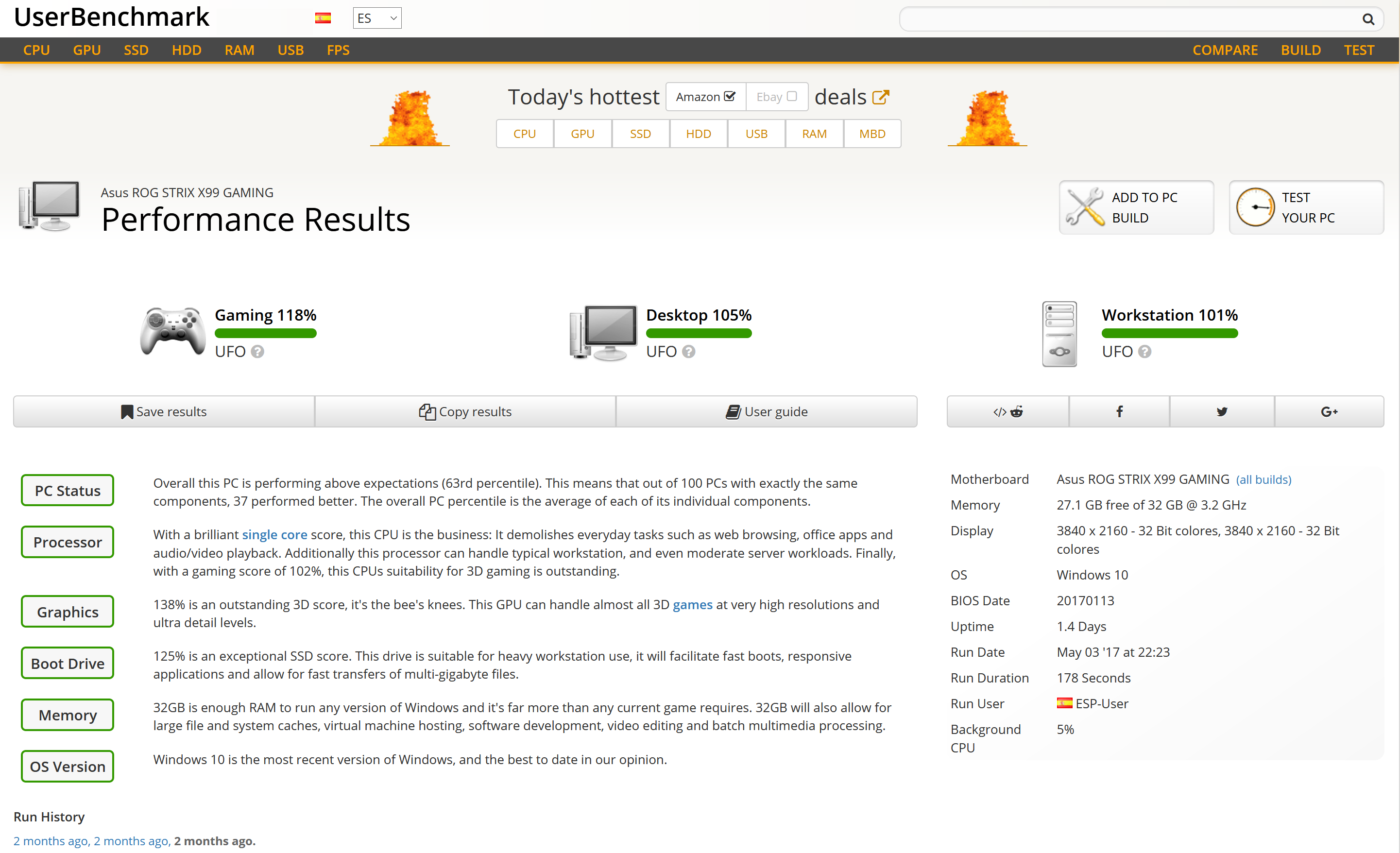The height and width of the screenshot is (853, 1400).
Task: Click the Spanish flag icon in header
Action: [323, 18]
